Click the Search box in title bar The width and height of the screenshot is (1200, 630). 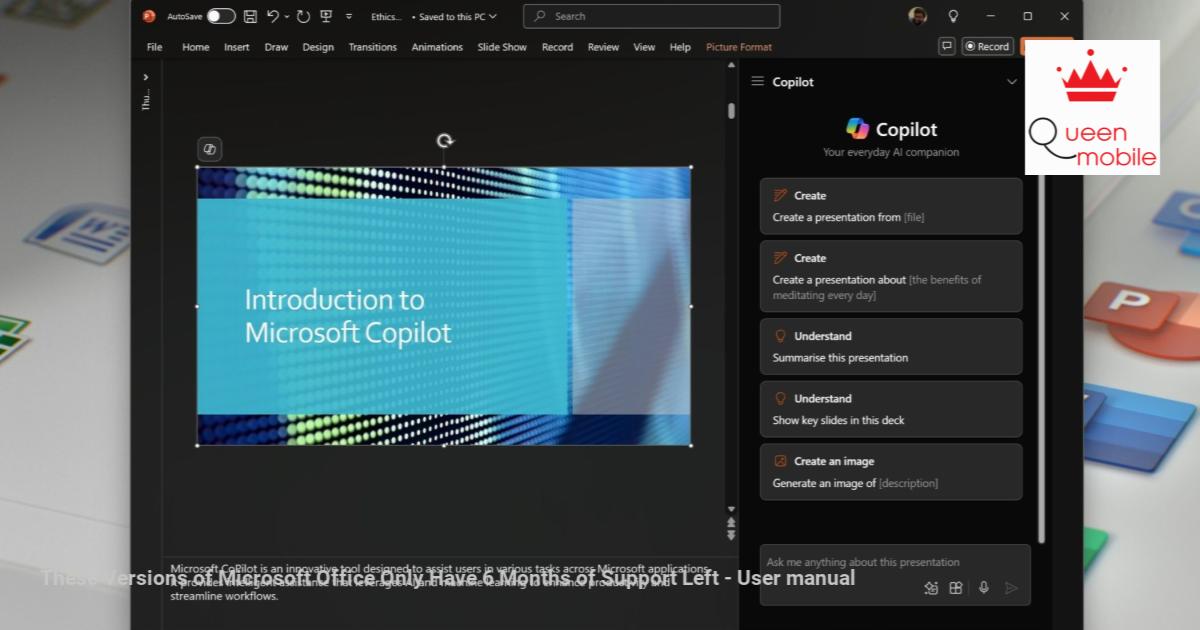click(x=651, y=16)
